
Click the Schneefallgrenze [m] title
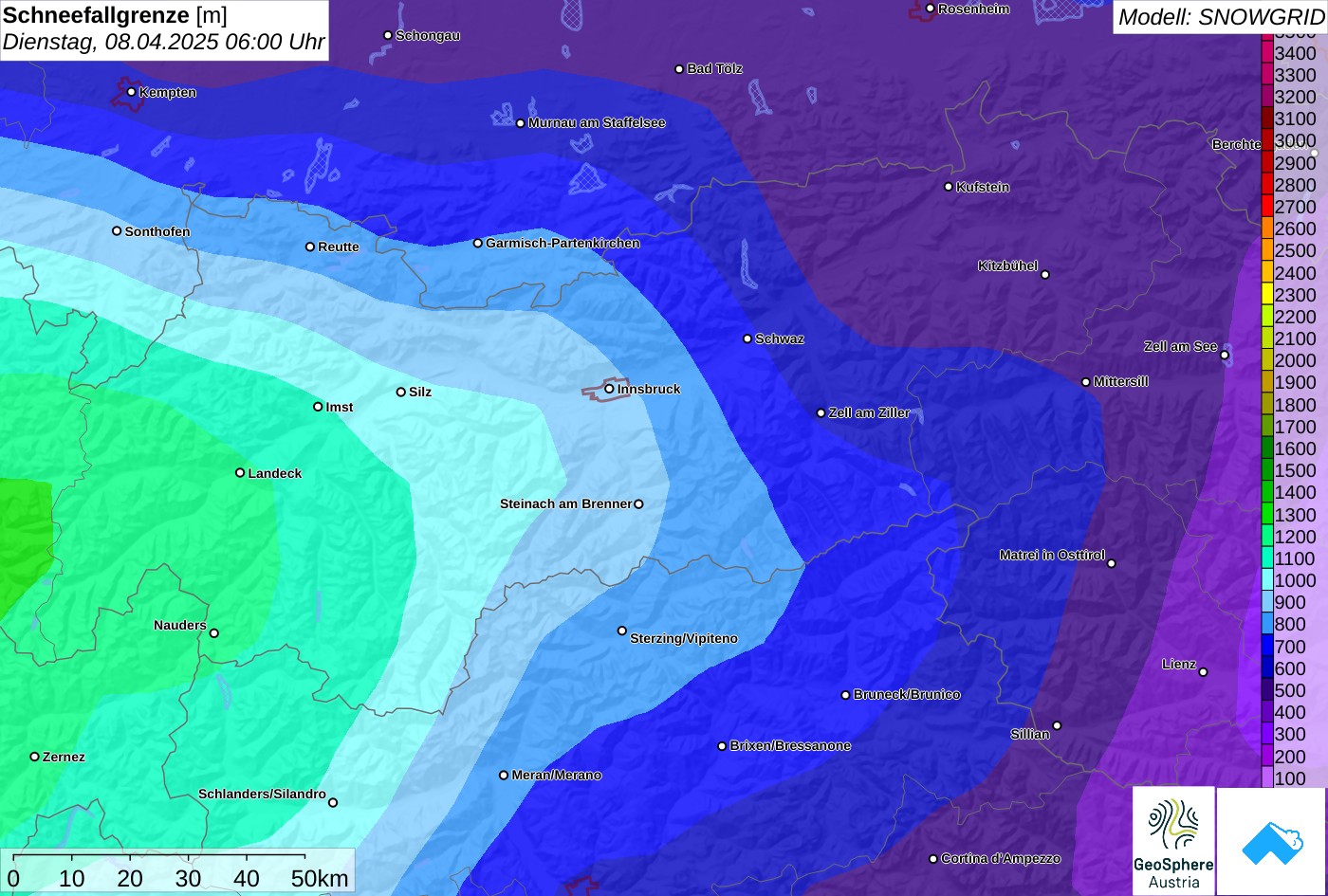(115, 15)
